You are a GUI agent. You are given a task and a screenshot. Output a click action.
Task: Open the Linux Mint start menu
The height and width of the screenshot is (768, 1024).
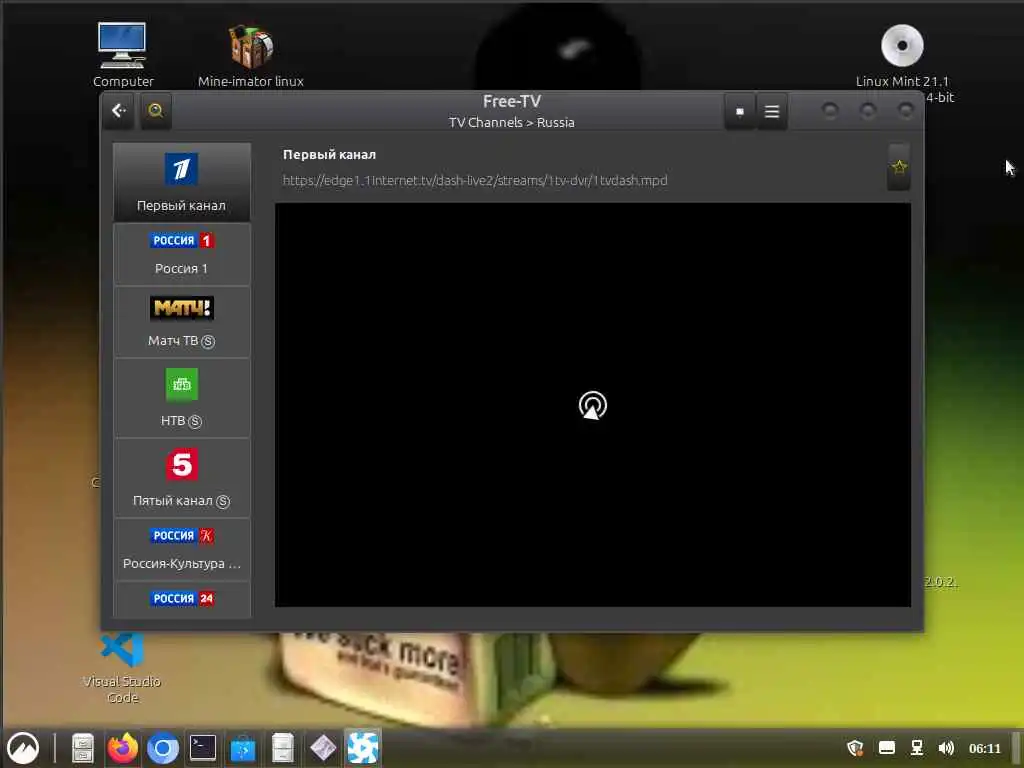[23, 748]
